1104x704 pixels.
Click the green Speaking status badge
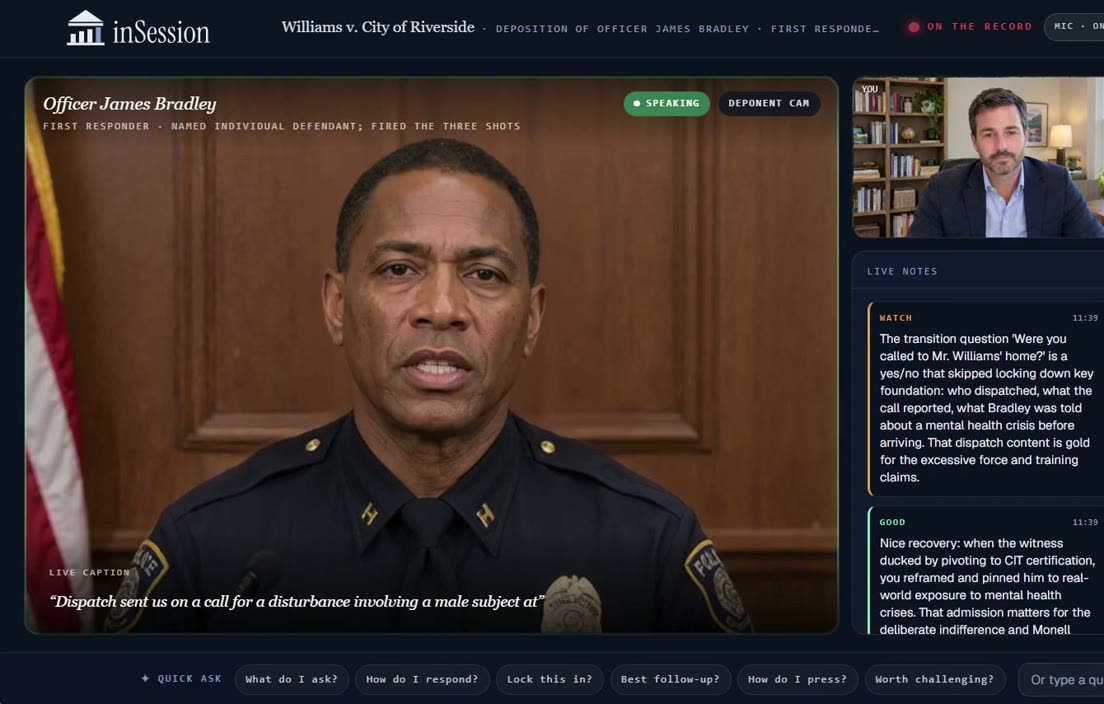[667, 103]
